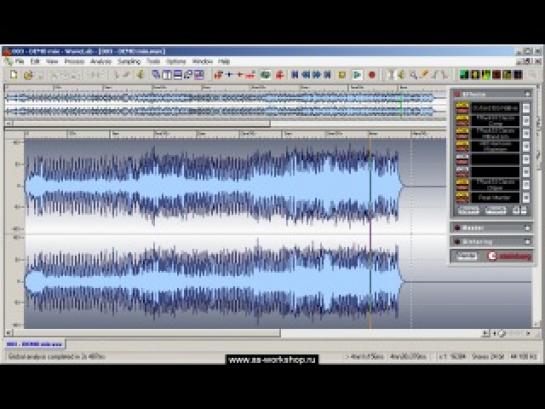Click the skip-to-end transport icon
545x409 pixels.
coord(327,75)
